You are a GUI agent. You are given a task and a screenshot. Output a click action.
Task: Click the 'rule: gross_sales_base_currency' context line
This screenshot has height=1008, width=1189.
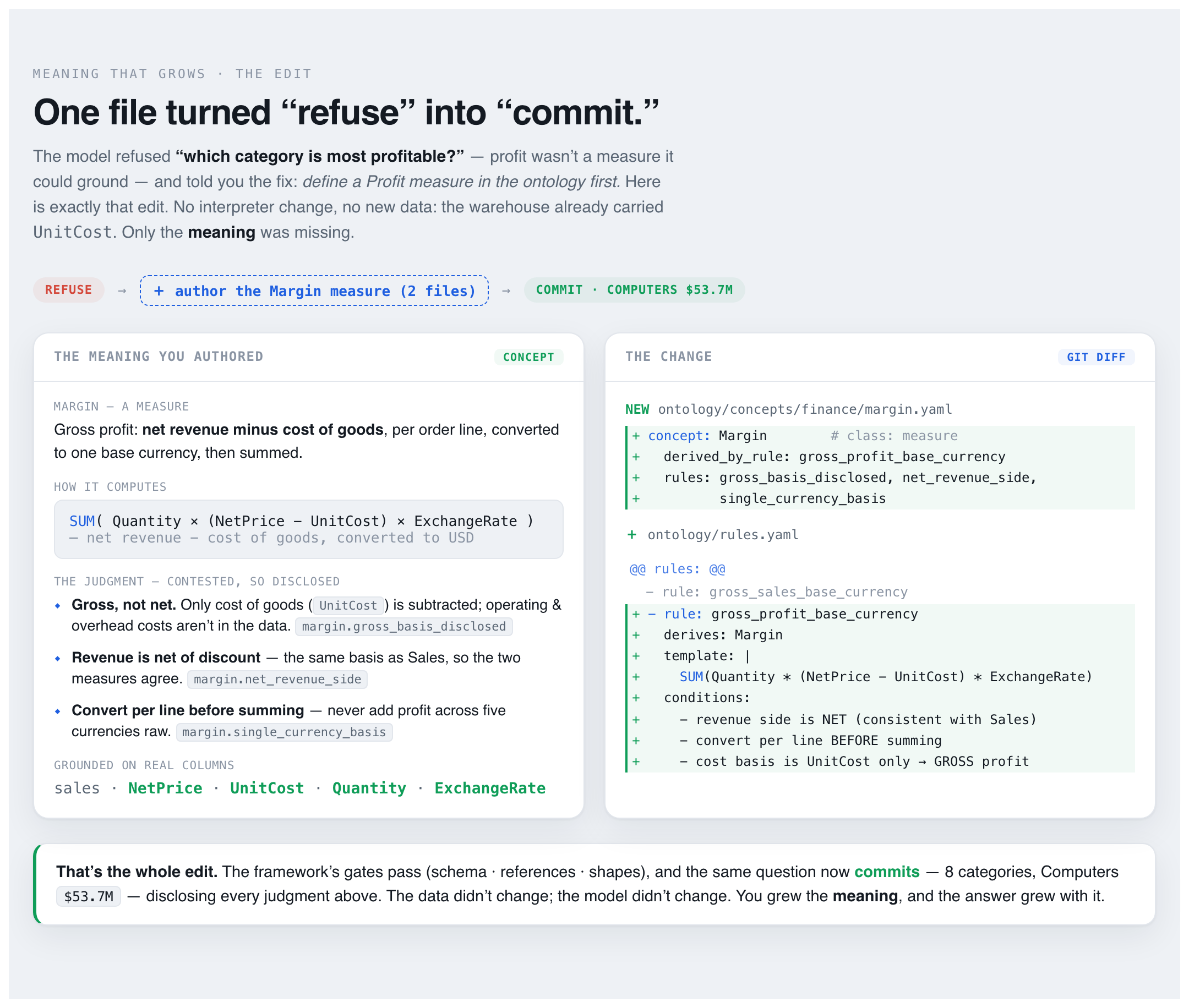[776, 592]
